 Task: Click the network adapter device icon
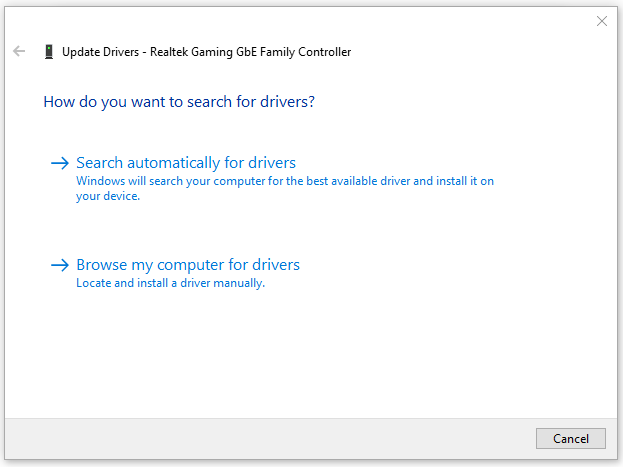point(49,52)
